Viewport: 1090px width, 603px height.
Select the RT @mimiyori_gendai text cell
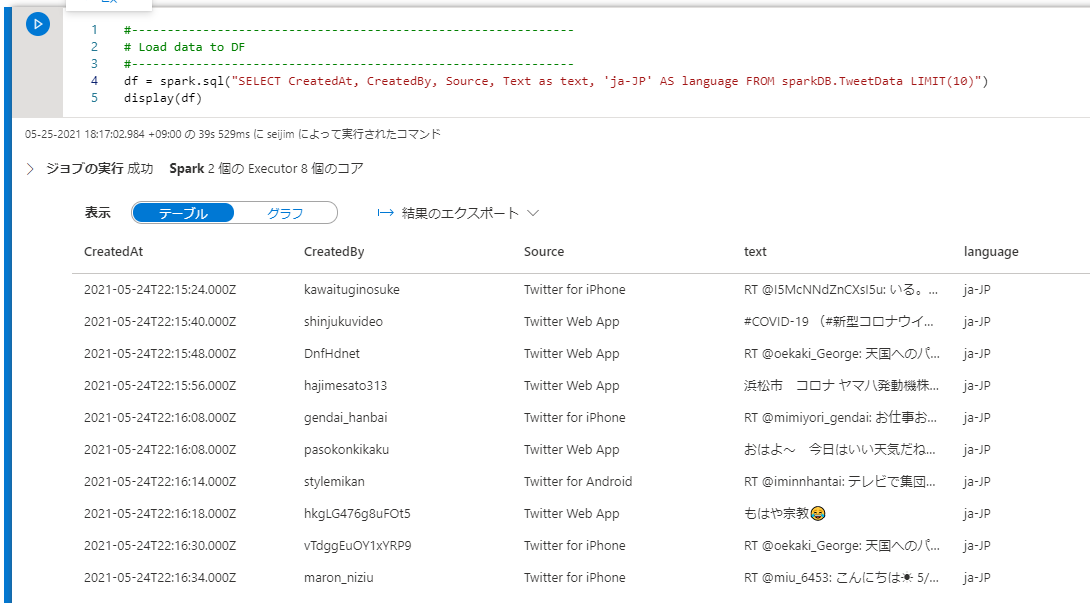click(840, 417)
